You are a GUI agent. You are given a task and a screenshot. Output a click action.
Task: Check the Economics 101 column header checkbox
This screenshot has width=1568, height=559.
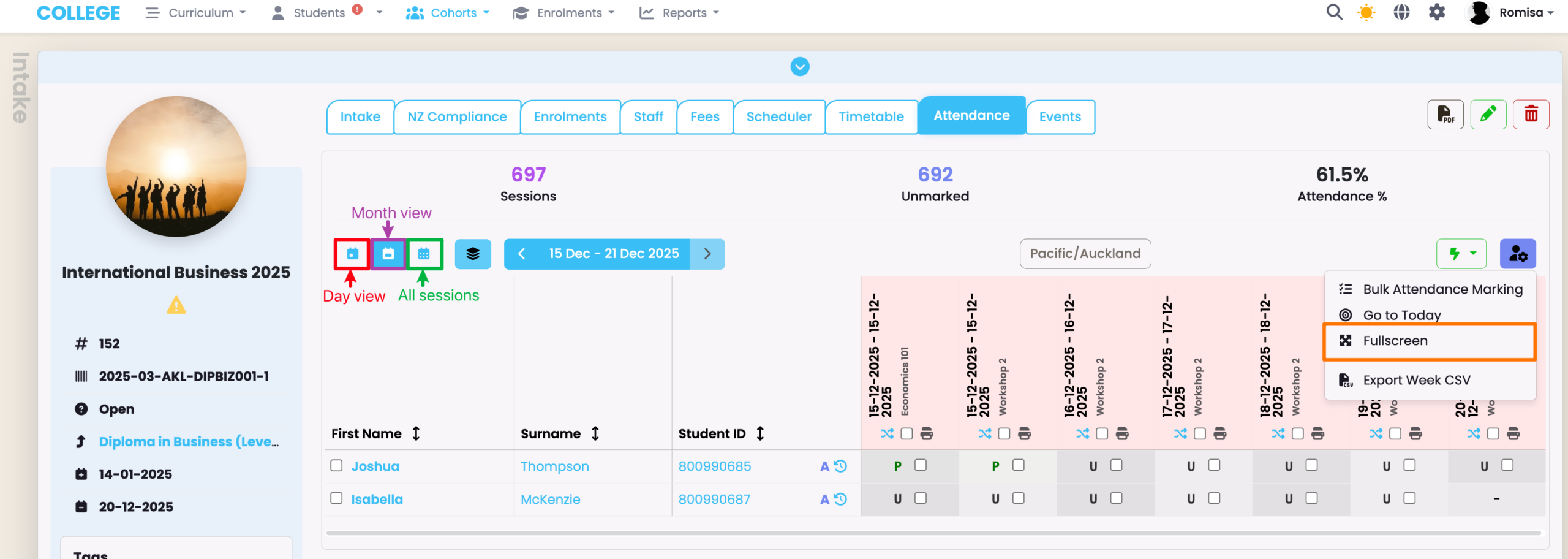[x=907, y=434]
